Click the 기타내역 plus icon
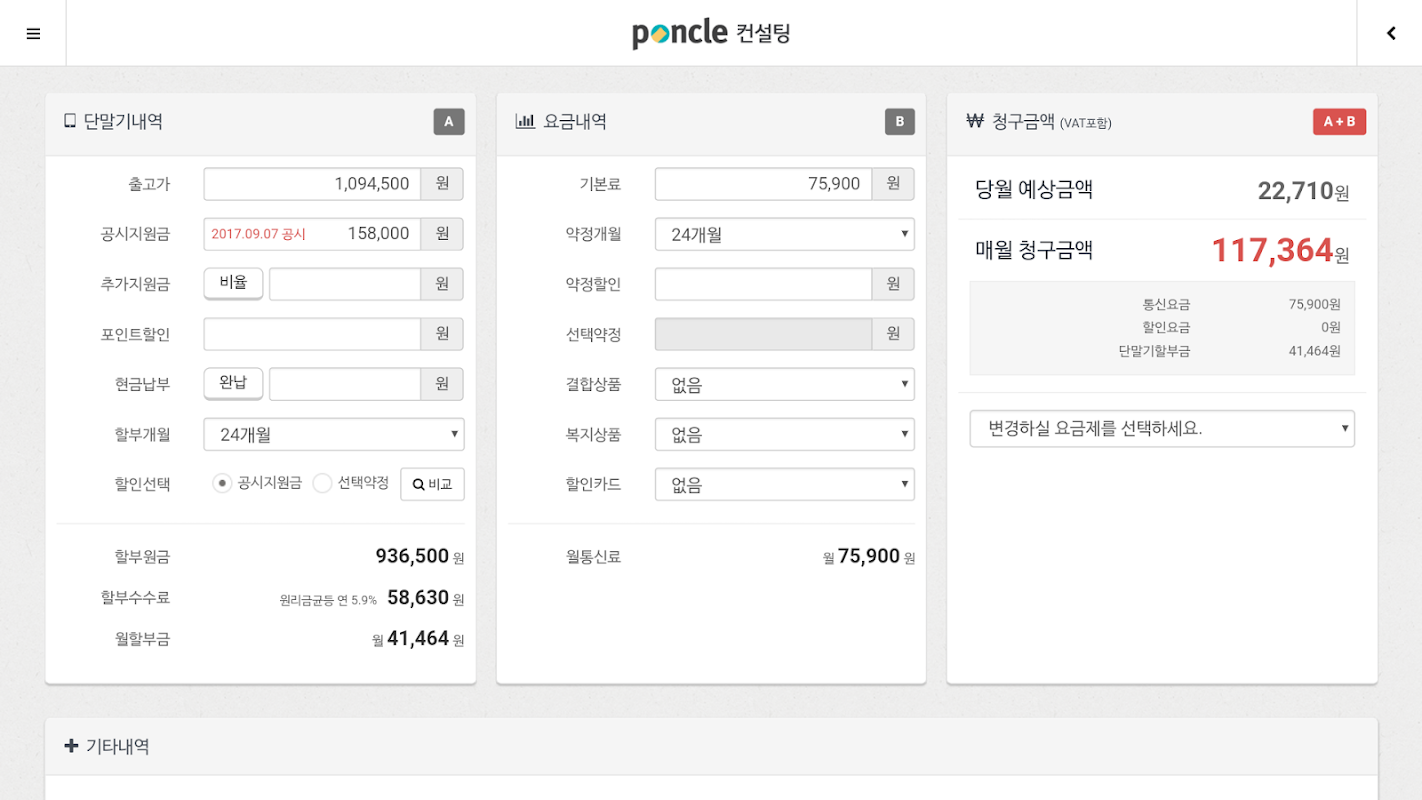 tap(71, 746)
